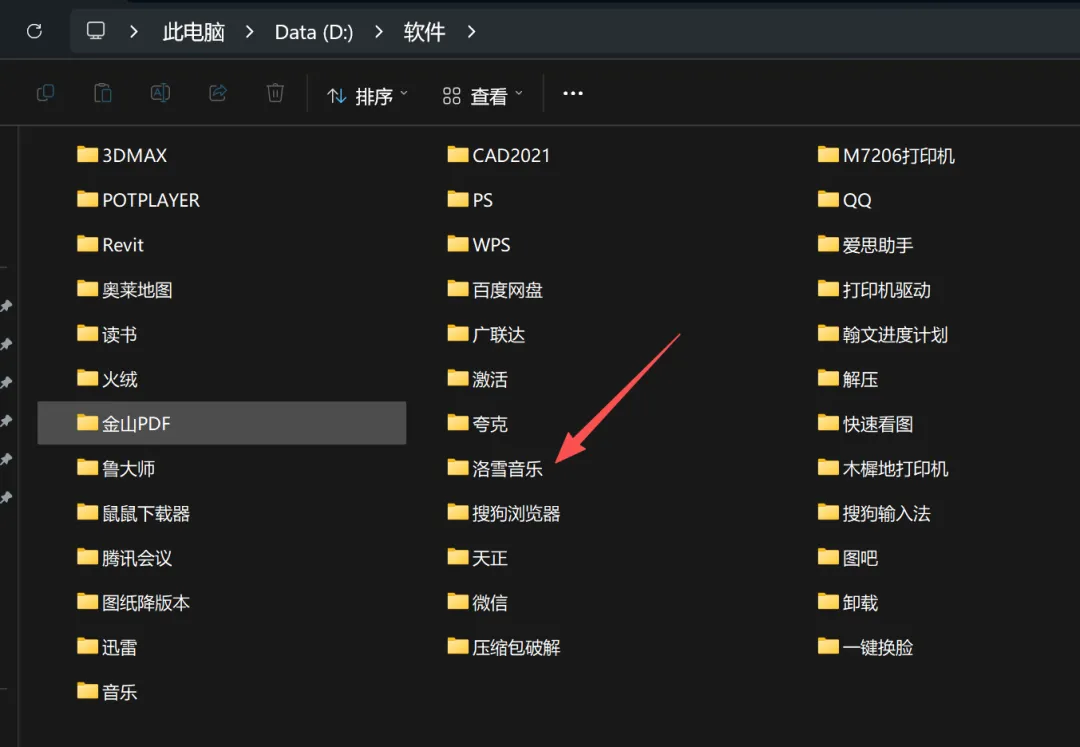Select the 3DMAX folder icon
The width and height of the screenshot is (1080, 747).
(87, 154)
